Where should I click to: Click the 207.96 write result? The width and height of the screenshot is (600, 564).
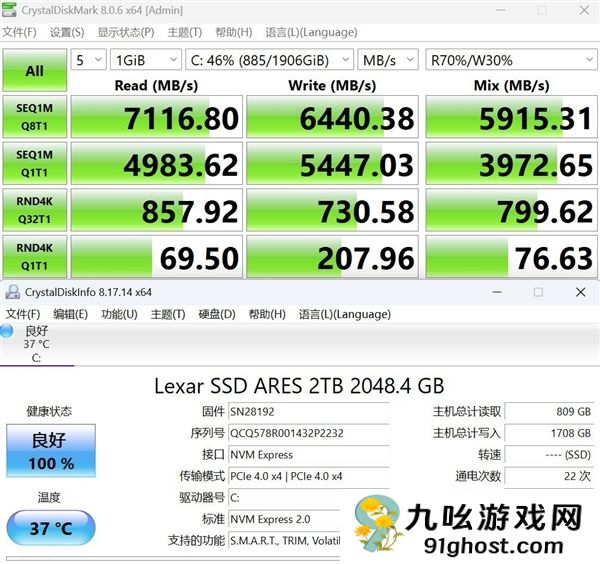[332, 256]
